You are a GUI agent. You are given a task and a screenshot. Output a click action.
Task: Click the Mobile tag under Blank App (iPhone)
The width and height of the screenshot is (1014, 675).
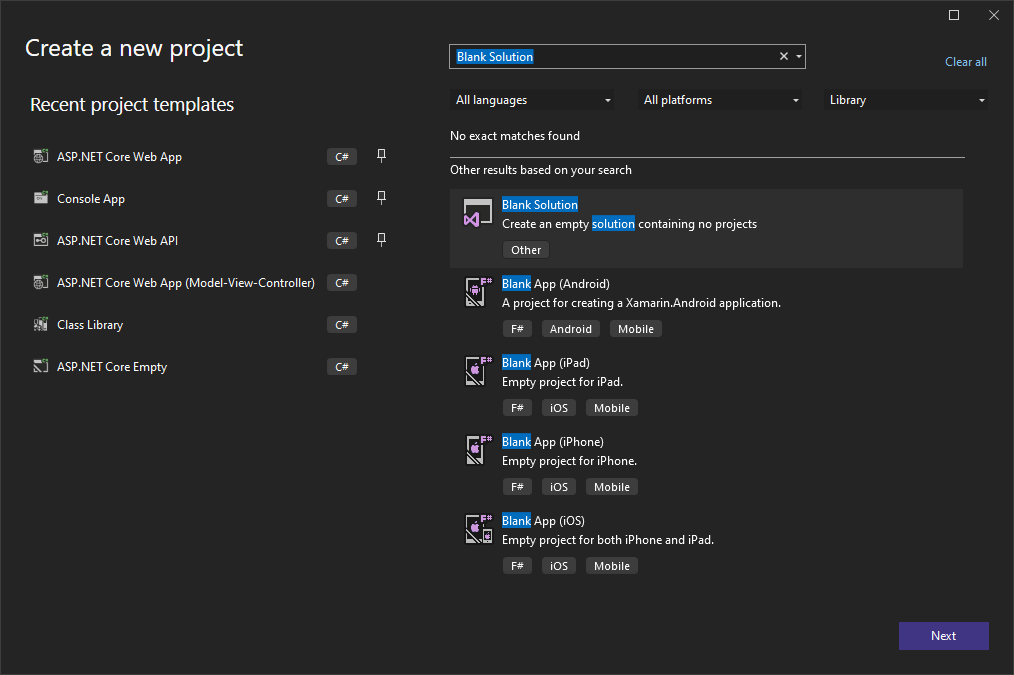[612, 486]
